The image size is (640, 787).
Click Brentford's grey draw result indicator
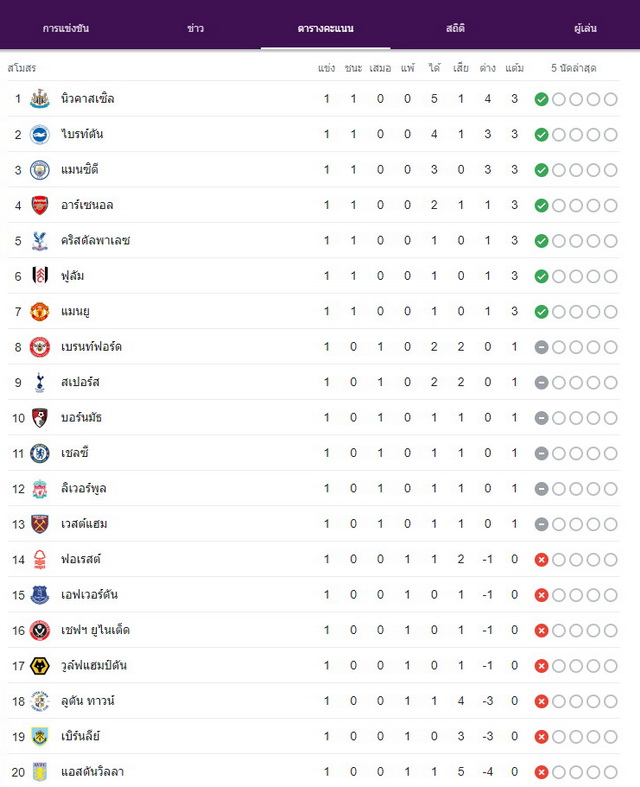click(x=541, y=347)
